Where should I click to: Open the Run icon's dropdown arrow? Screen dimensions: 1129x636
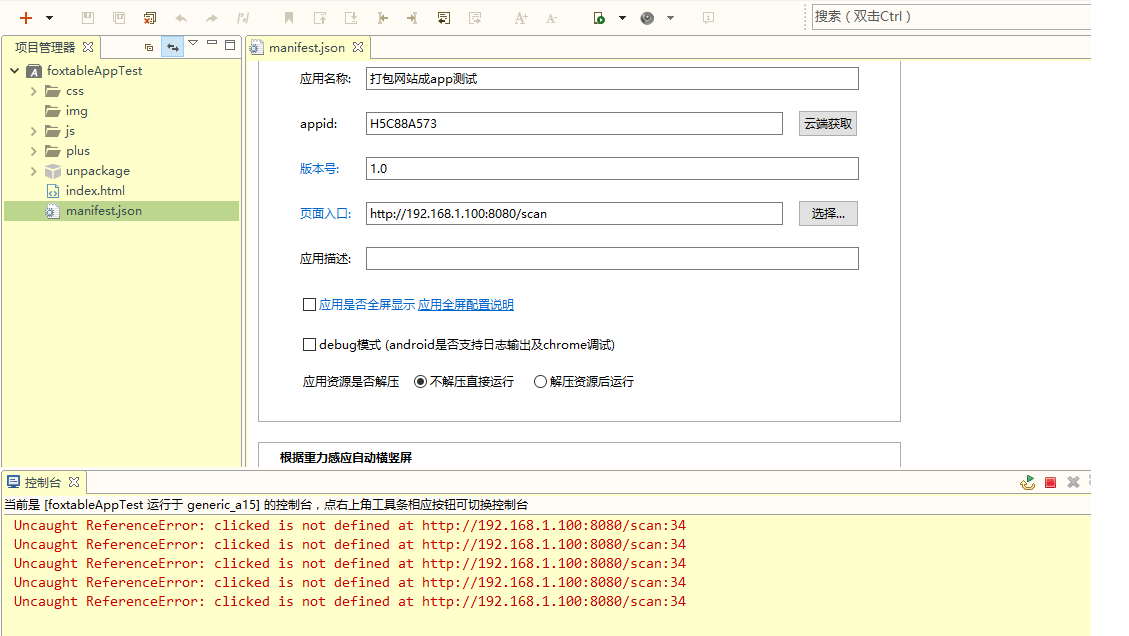tap(622, 18)
